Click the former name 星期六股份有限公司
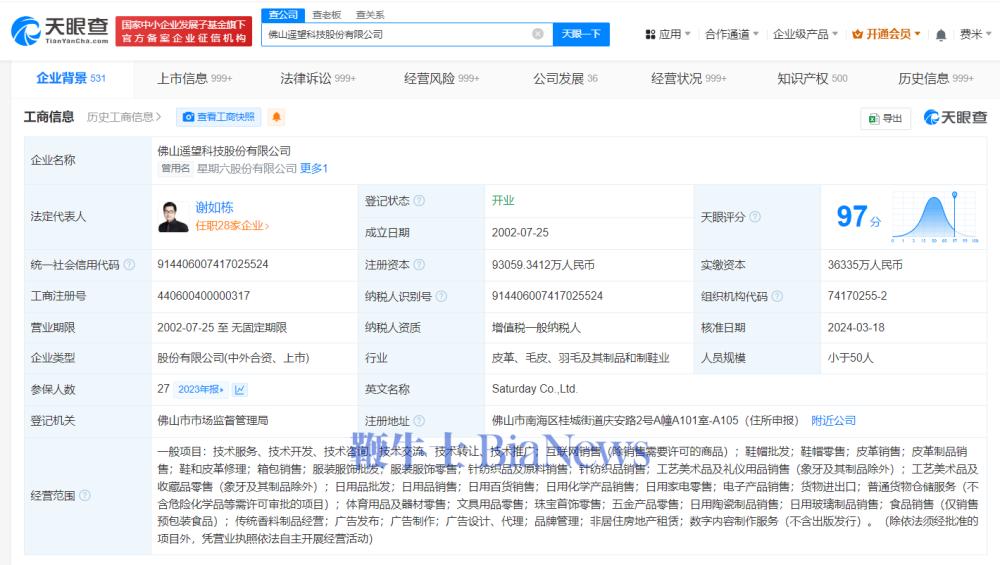Screen dimensions: 1000x565 click(x=247, y=168)
